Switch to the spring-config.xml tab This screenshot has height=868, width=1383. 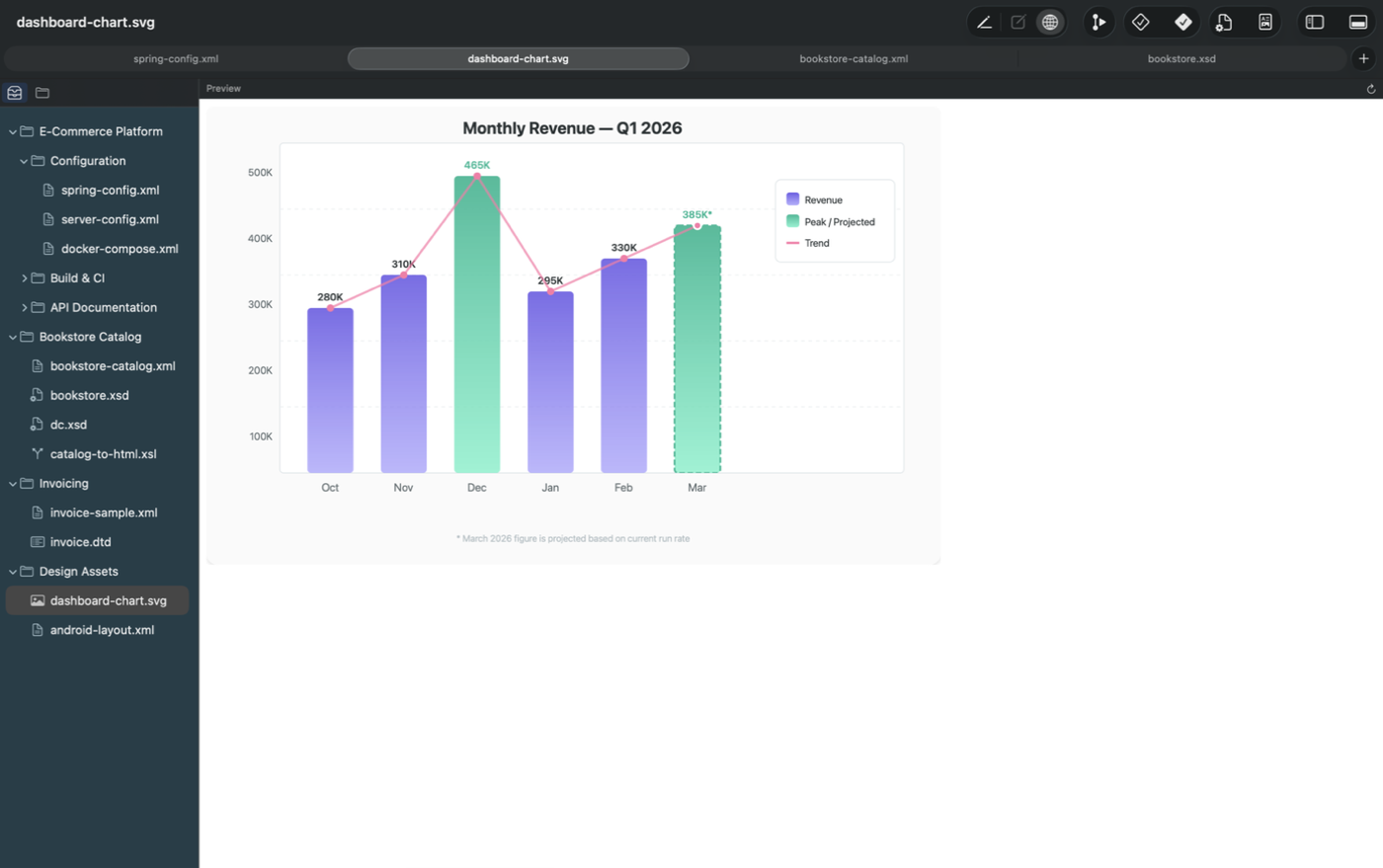pos(176,58)
